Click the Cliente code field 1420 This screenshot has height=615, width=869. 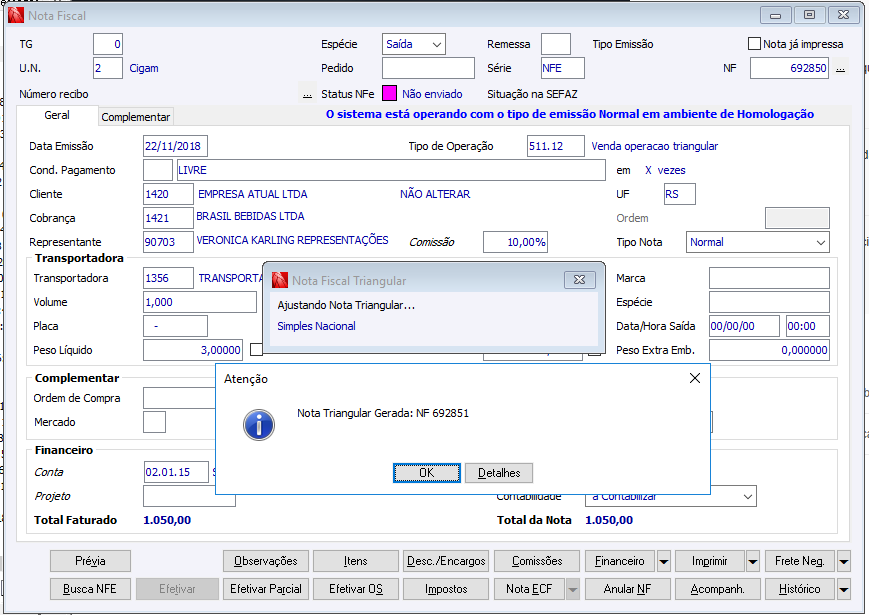click(168, 194)
